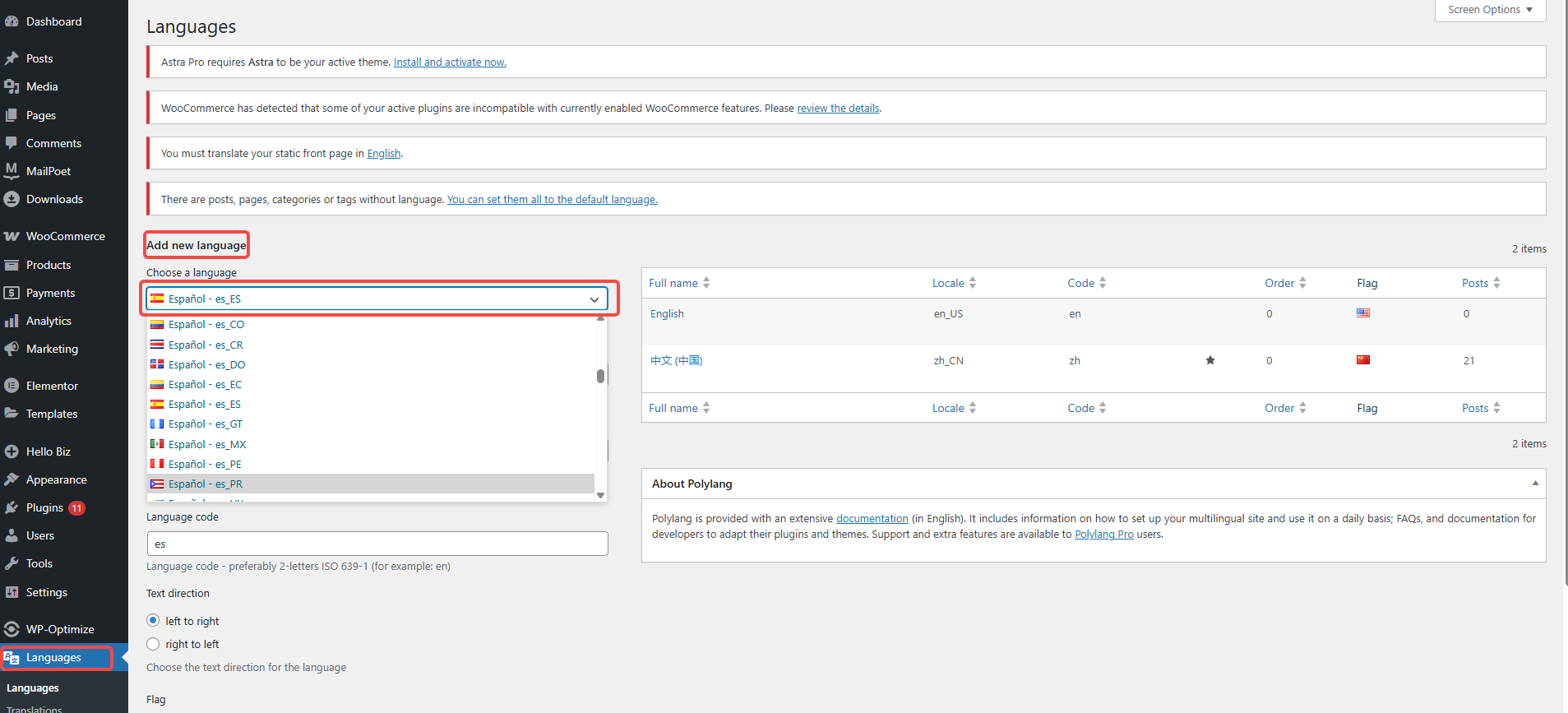Sort by Code in table header

tap(1087, 283)
